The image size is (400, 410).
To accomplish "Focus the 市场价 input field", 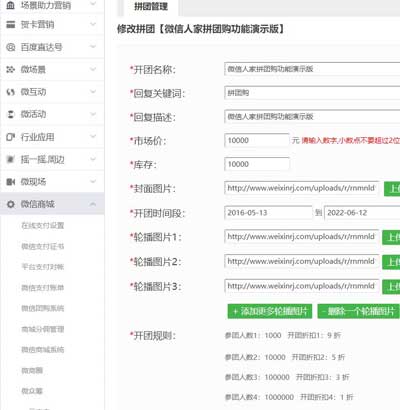I will pos(257,140).
